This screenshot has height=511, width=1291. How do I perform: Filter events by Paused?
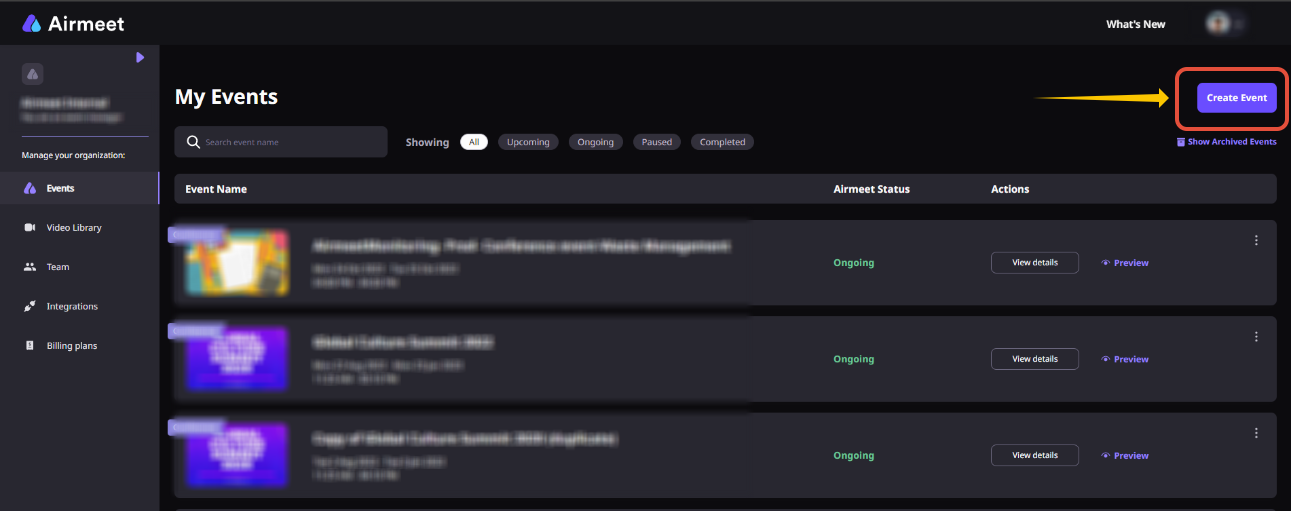(657, 142)
